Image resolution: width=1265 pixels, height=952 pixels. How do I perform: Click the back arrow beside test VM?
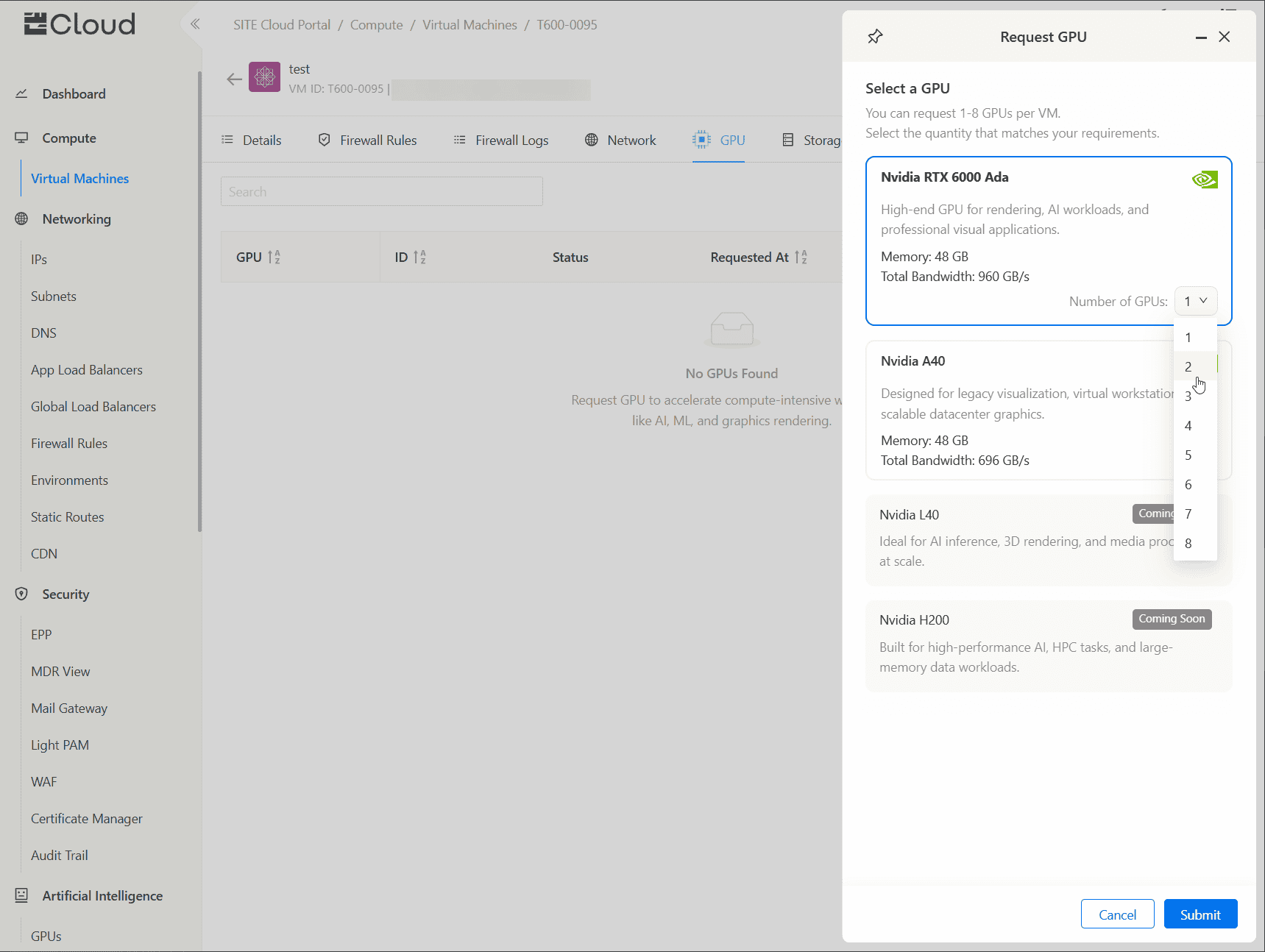click(234, 79)
